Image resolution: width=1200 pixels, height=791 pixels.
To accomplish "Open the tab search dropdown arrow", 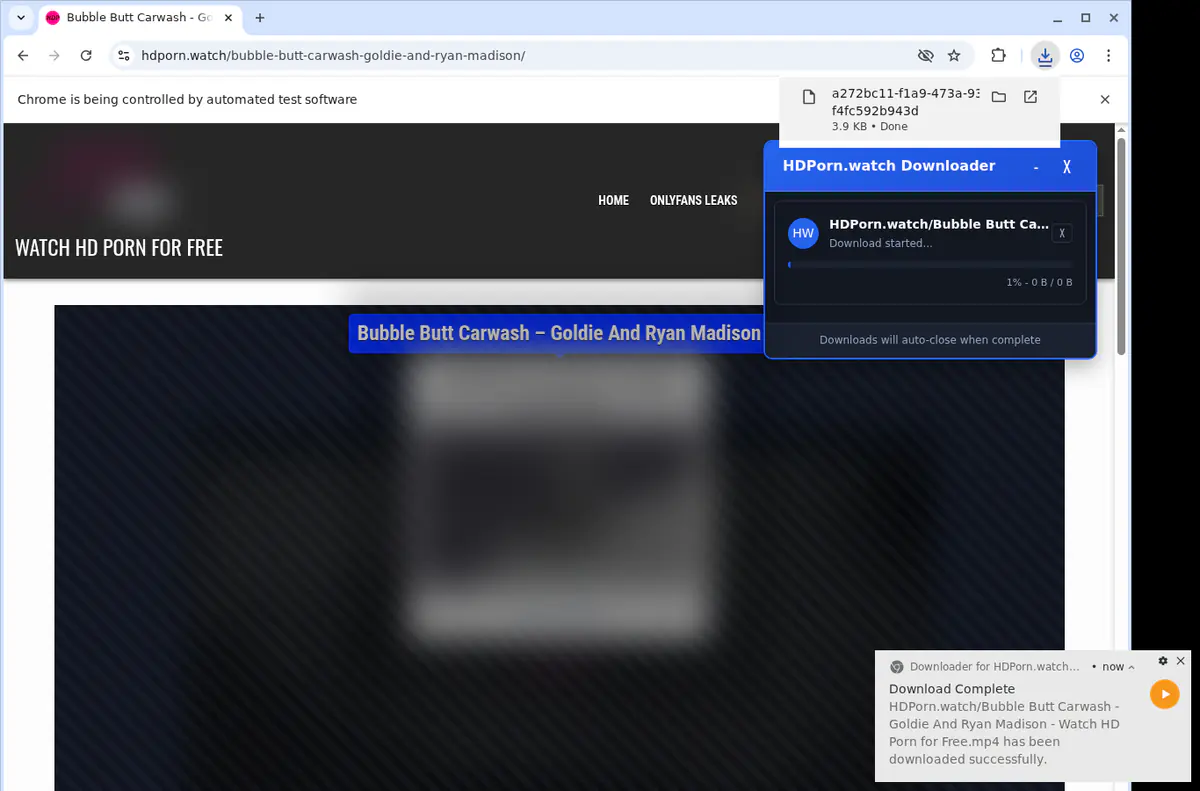I will tap(21, 18).
